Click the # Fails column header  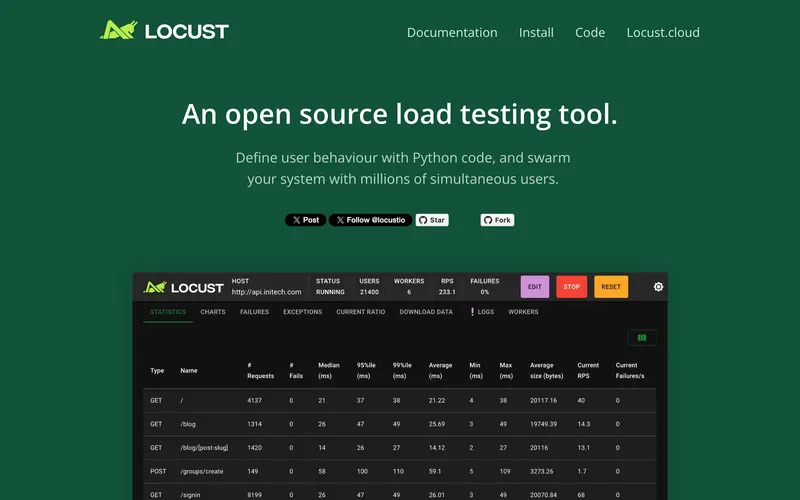point(296,370)
